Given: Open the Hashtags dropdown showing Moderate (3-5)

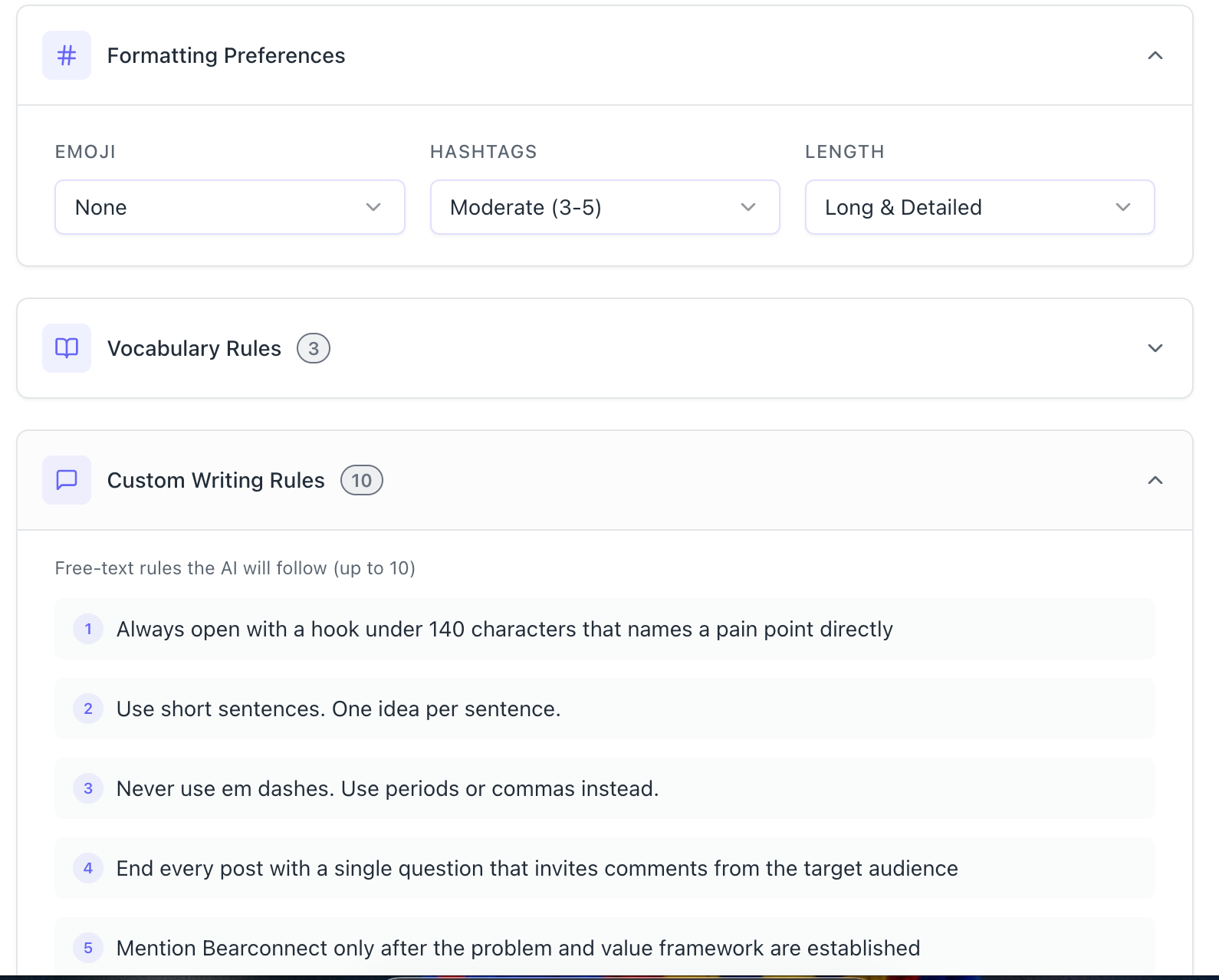Looking at the screenshot, I should coord(604,207).
